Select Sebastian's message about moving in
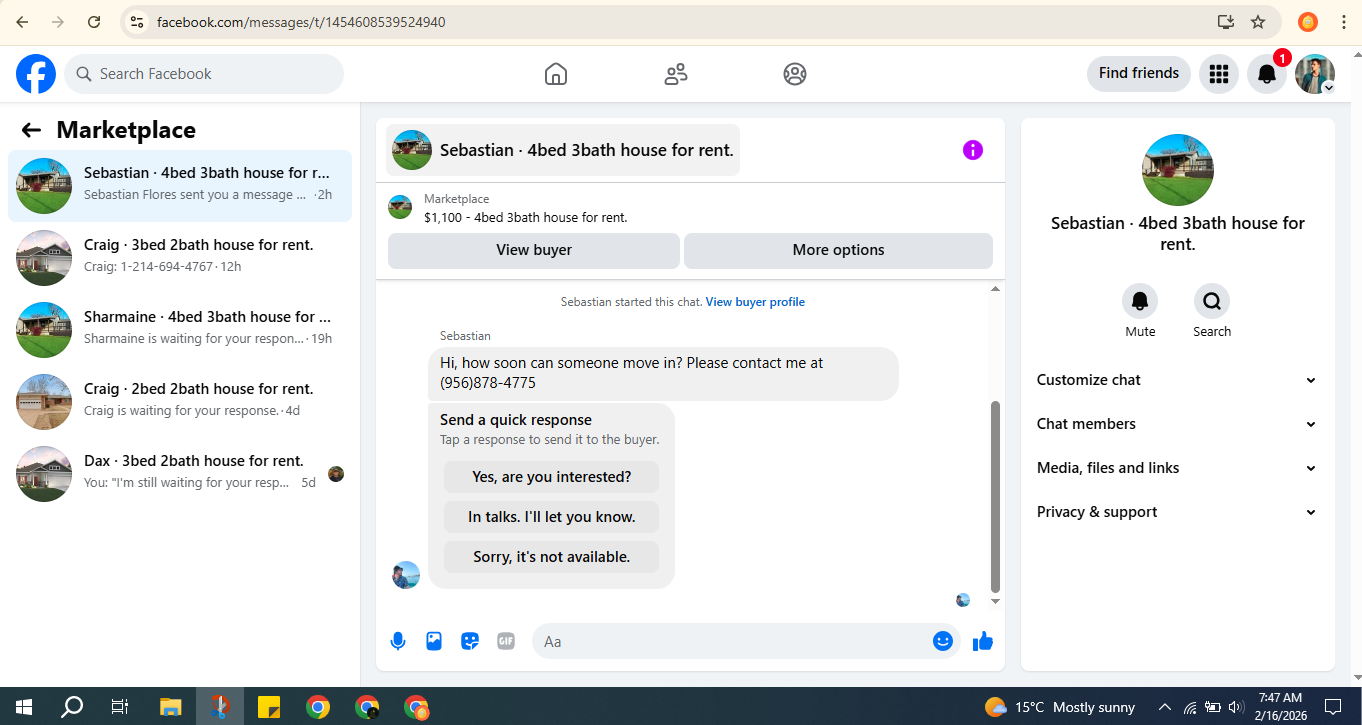Image resolution: width=1362 pixels, height=725 pixels. click(x=663, y=373)
